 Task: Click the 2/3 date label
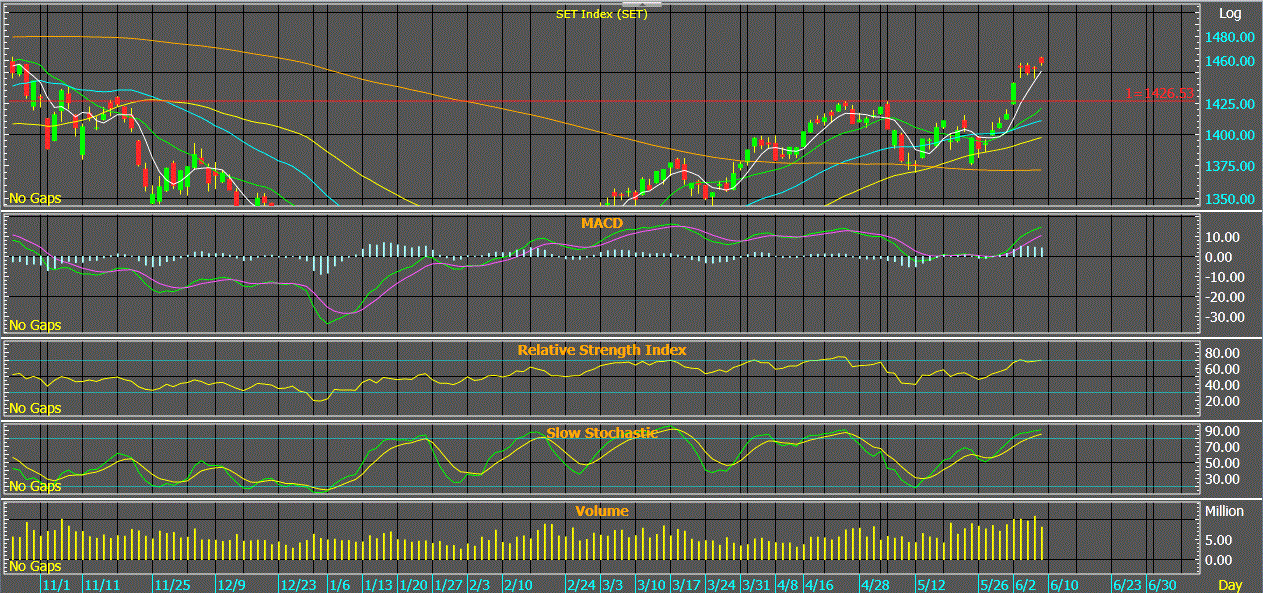tap(479, 584)
